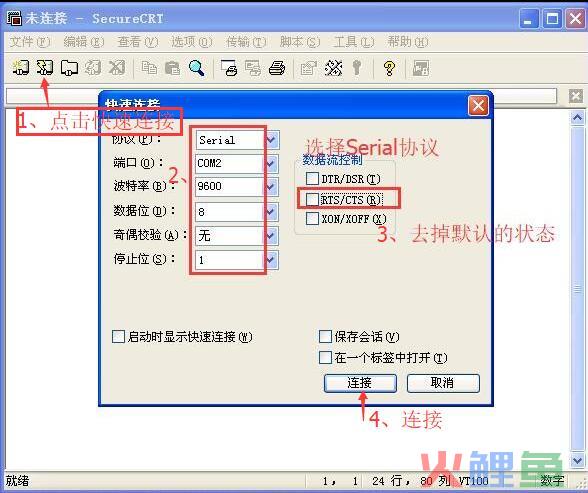Open the Edit (编辑) menu
Image resolution: width=588 pixels, height=493 pixels.
[84, 42]
